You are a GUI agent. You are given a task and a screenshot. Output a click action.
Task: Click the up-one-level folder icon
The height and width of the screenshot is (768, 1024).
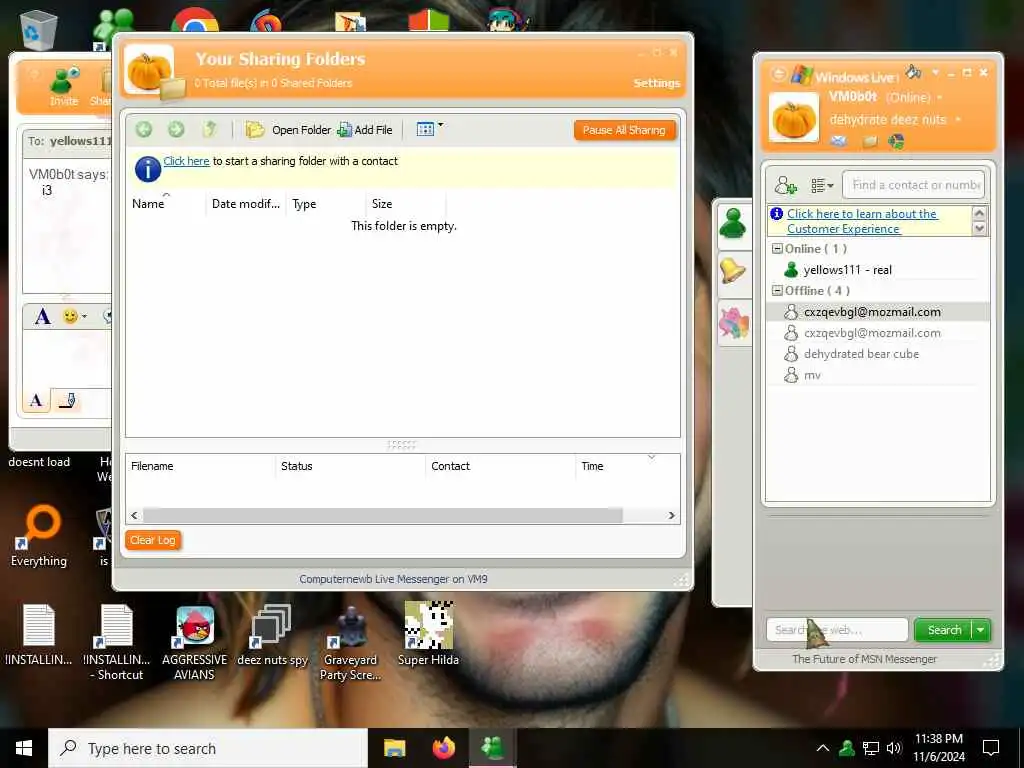click(x=209, y=129)
